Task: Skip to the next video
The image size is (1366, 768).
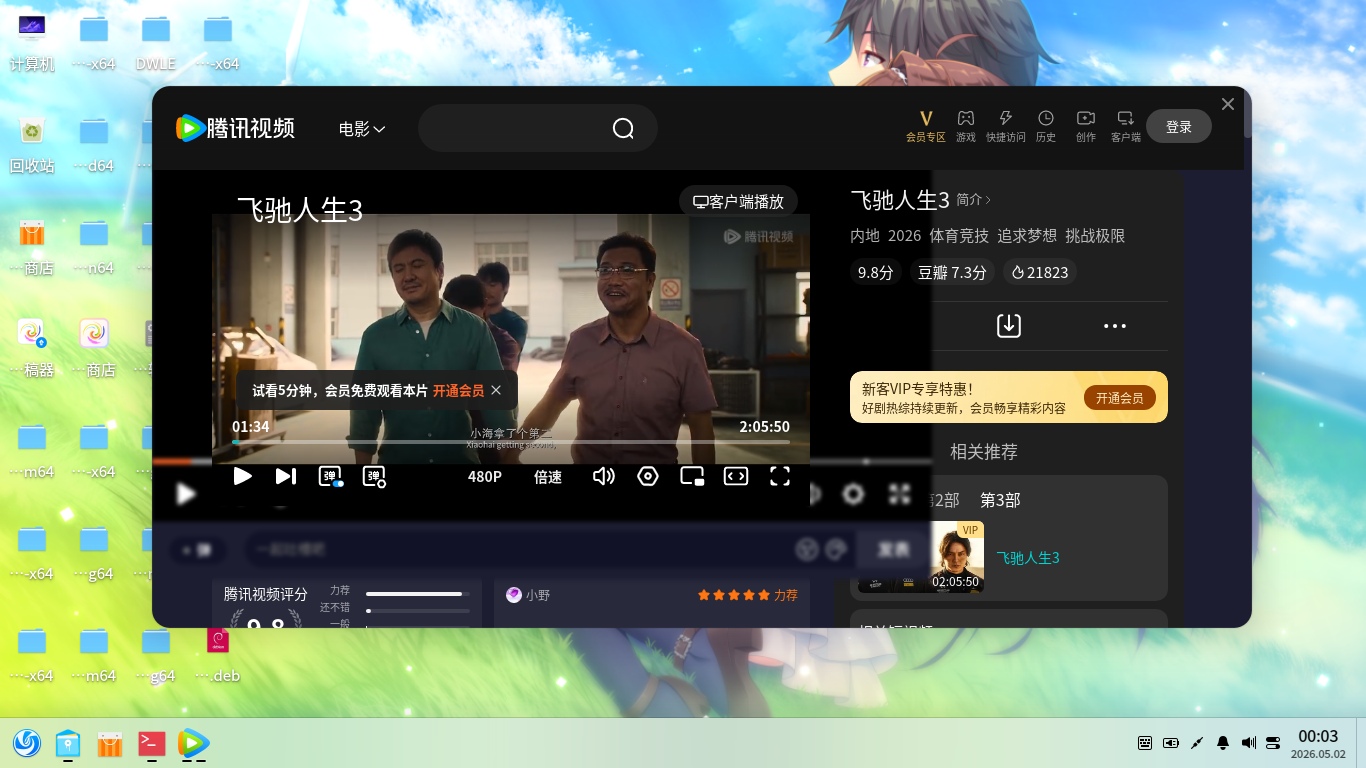Action: 286,476
